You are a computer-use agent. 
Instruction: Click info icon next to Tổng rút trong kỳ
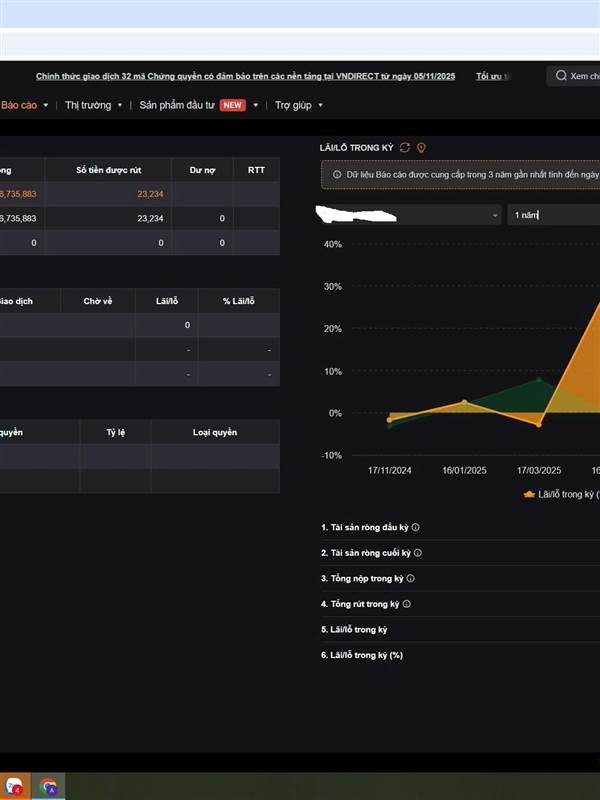[407, 604]
